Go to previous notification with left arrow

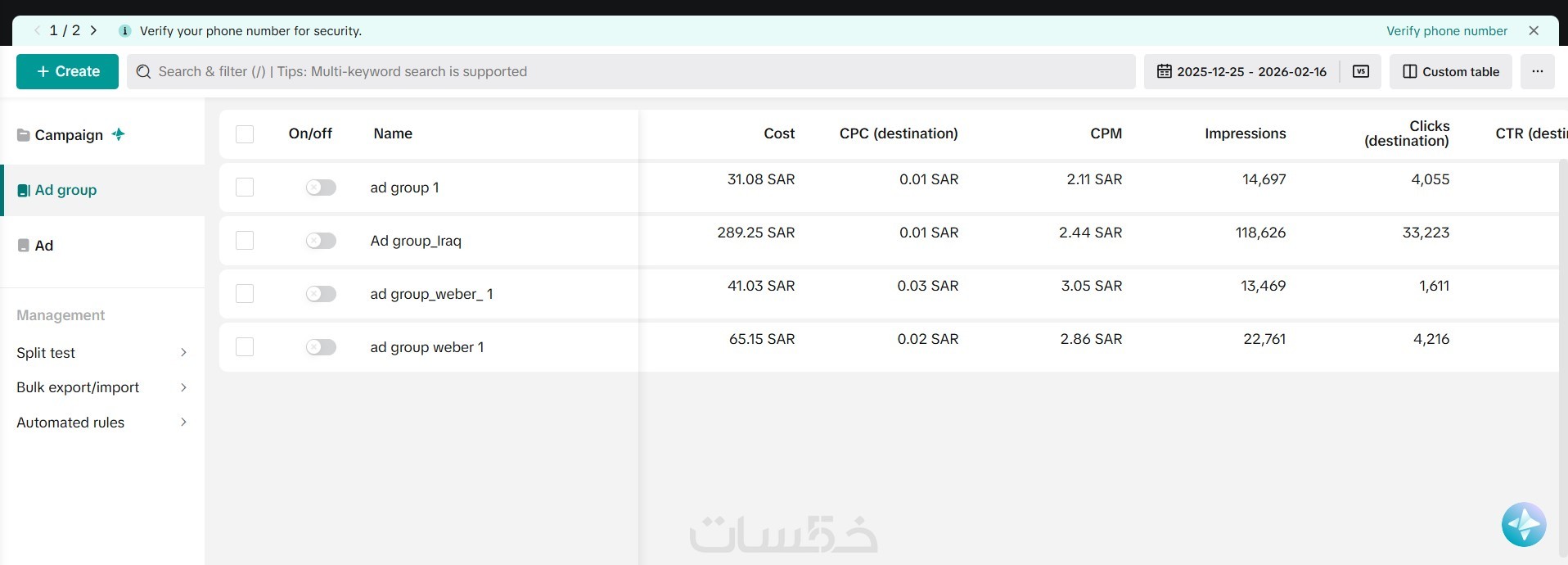click(x=37, y=30)
